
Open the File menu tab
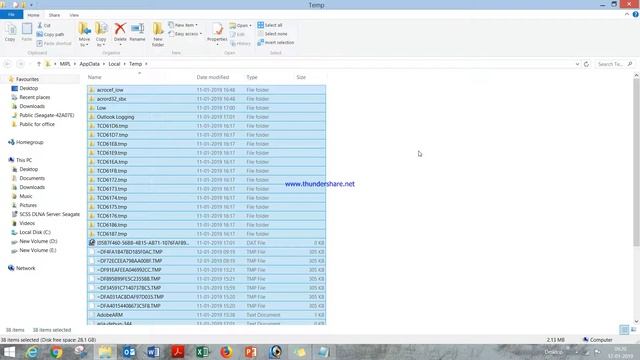[11, 15]
